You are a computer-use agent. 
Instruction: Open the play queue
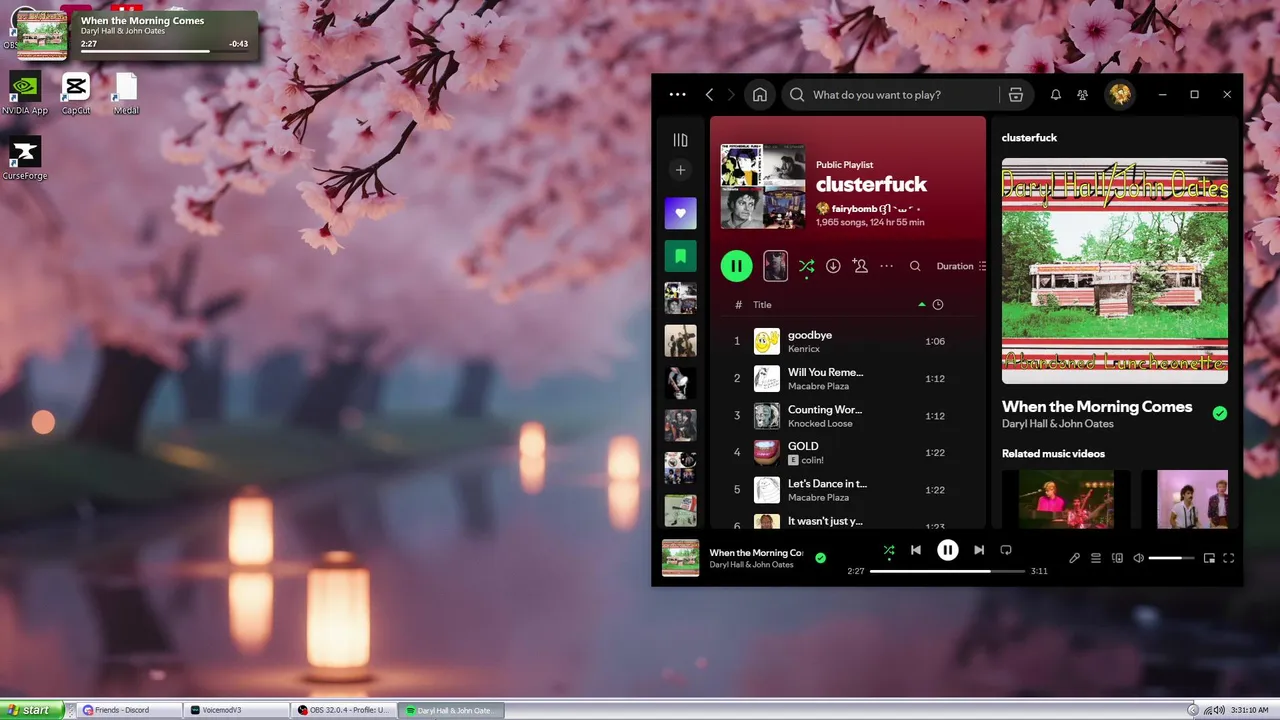(x=1096, y=558)
